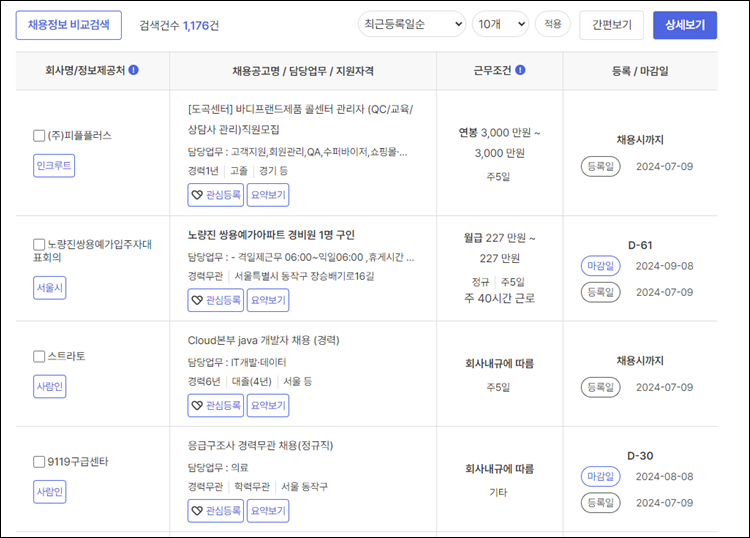Click 채용공고명 / 담당업무 / 지원자격 column header
Viewport: 750px width, 538px height.
click(303, 71)
